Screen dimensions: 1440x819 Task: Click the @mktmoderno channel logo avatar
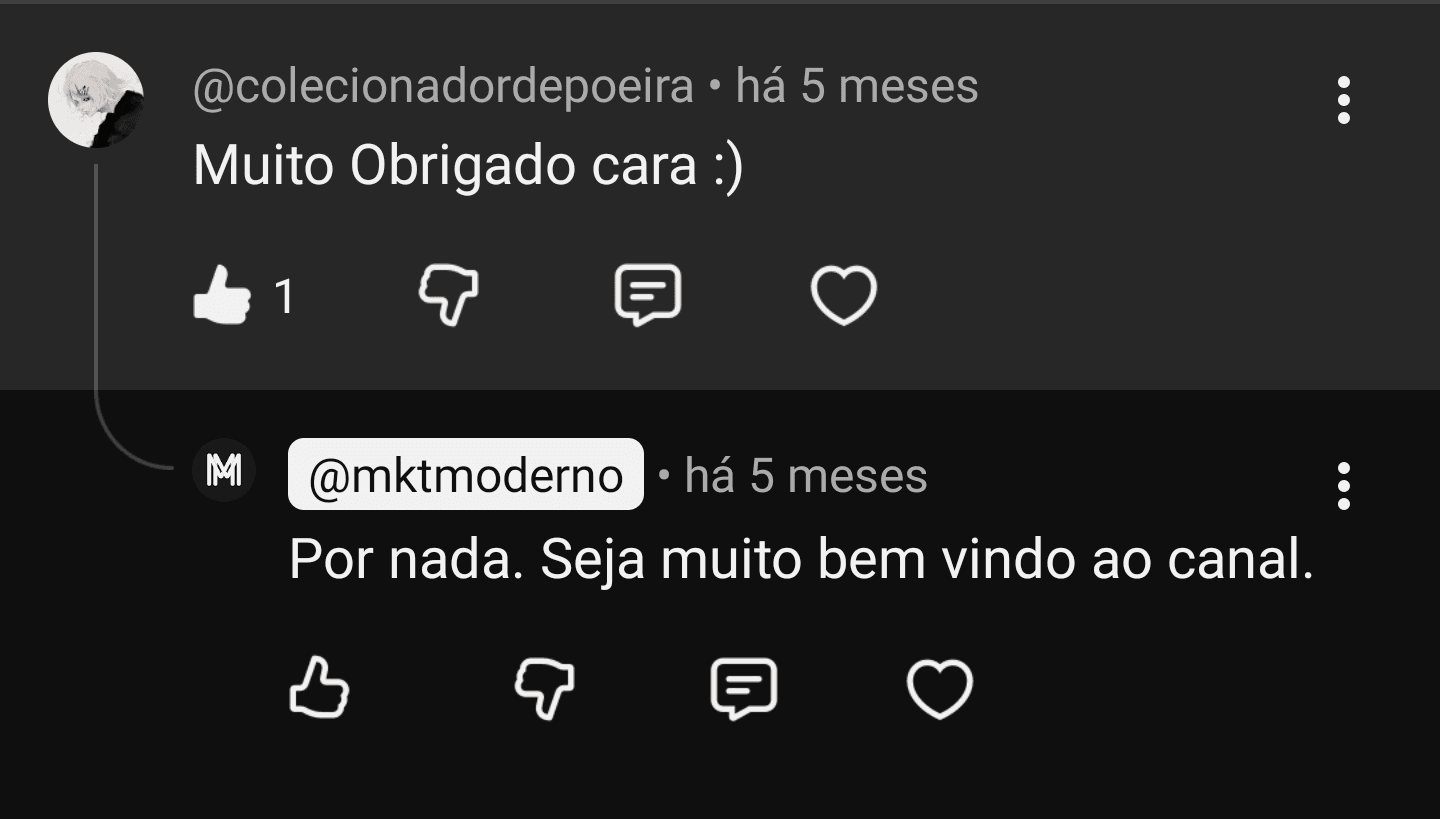223,470
